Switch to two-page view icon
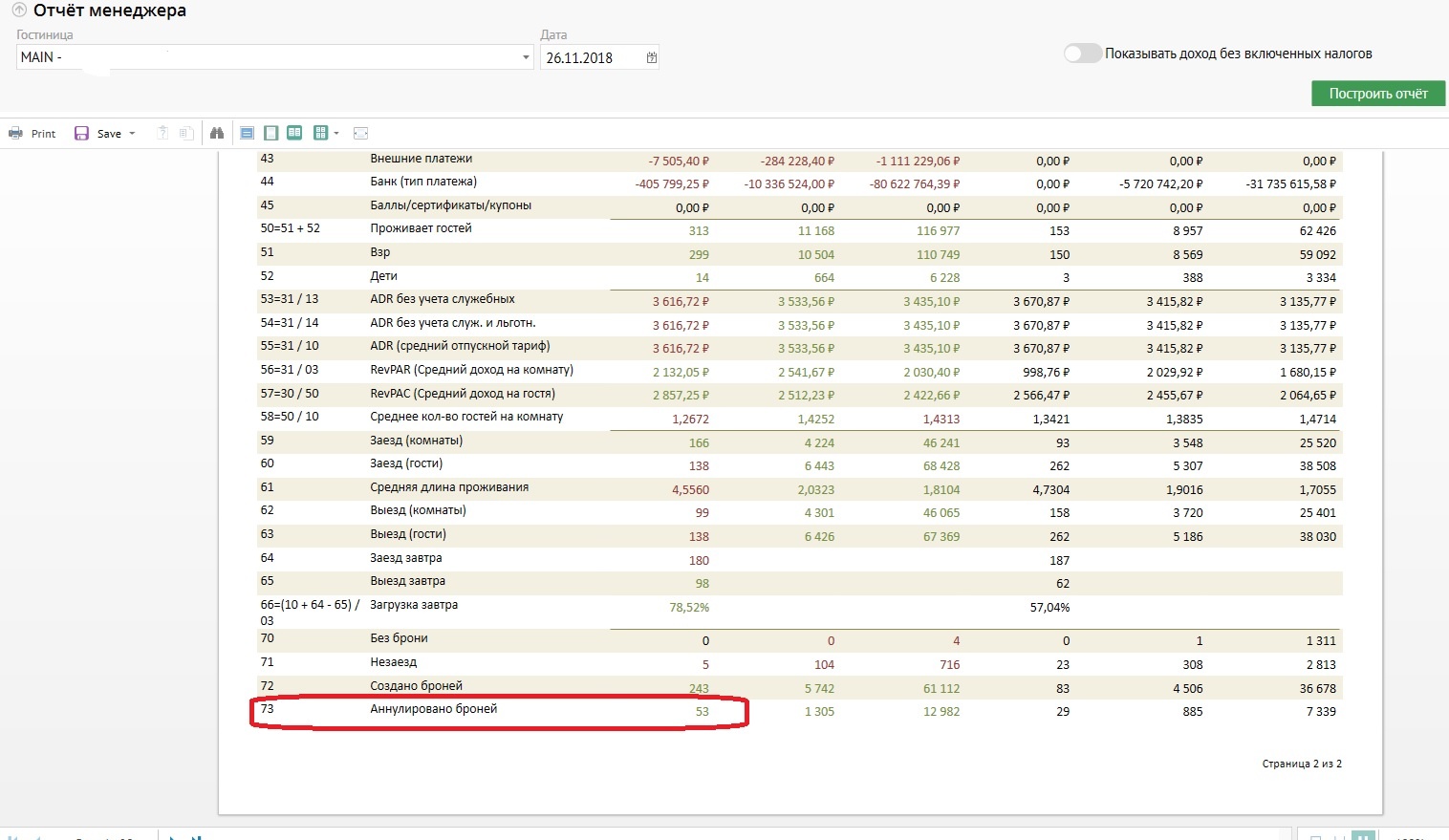 pyautogui.click(x=294, y=133)
